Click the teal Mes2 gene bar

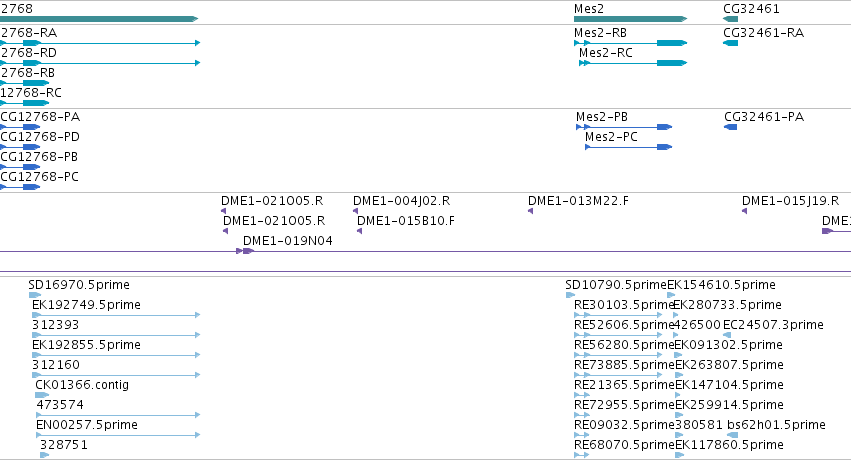[x=631, y=19]
